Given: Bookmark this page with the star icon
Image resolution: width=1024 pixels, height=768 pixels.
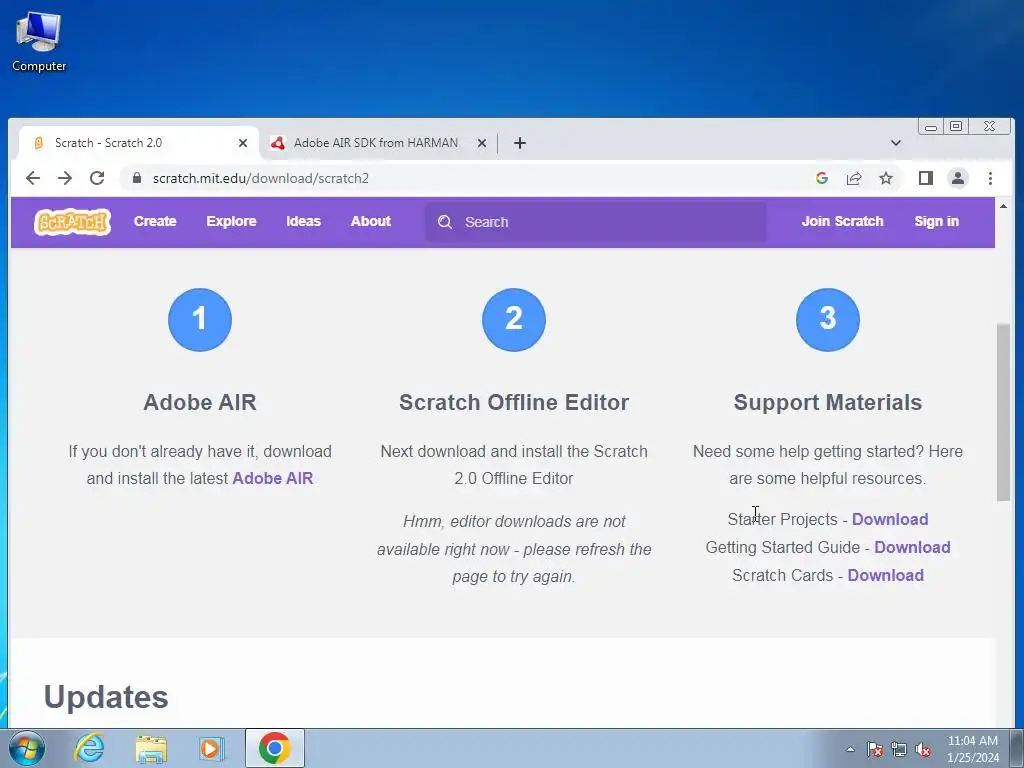Looking at the screenshot, I should pos(886,178).
